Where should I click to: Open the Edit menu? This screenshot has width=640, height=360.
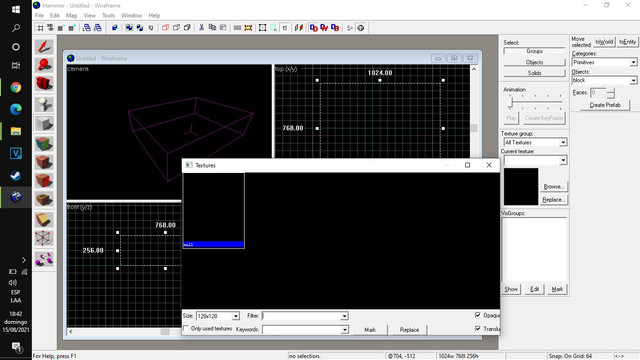pyautogui.click(x=55, y=16)
